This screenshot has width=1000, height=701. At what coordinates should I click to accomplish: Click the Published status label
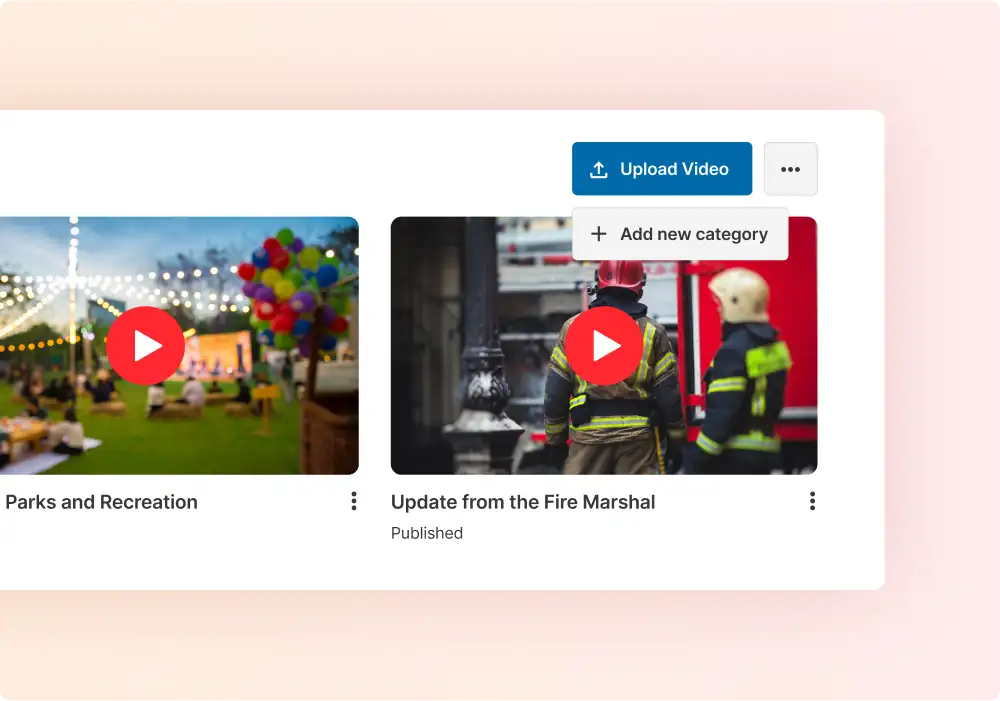[427, 533]
